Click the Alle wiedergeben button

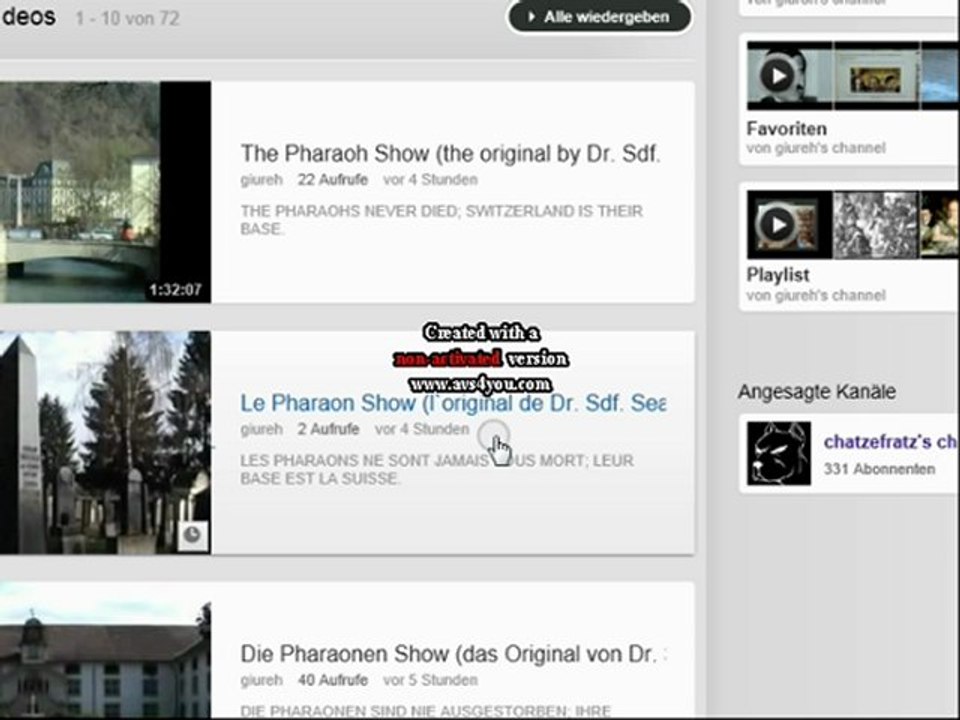[599, 17]
